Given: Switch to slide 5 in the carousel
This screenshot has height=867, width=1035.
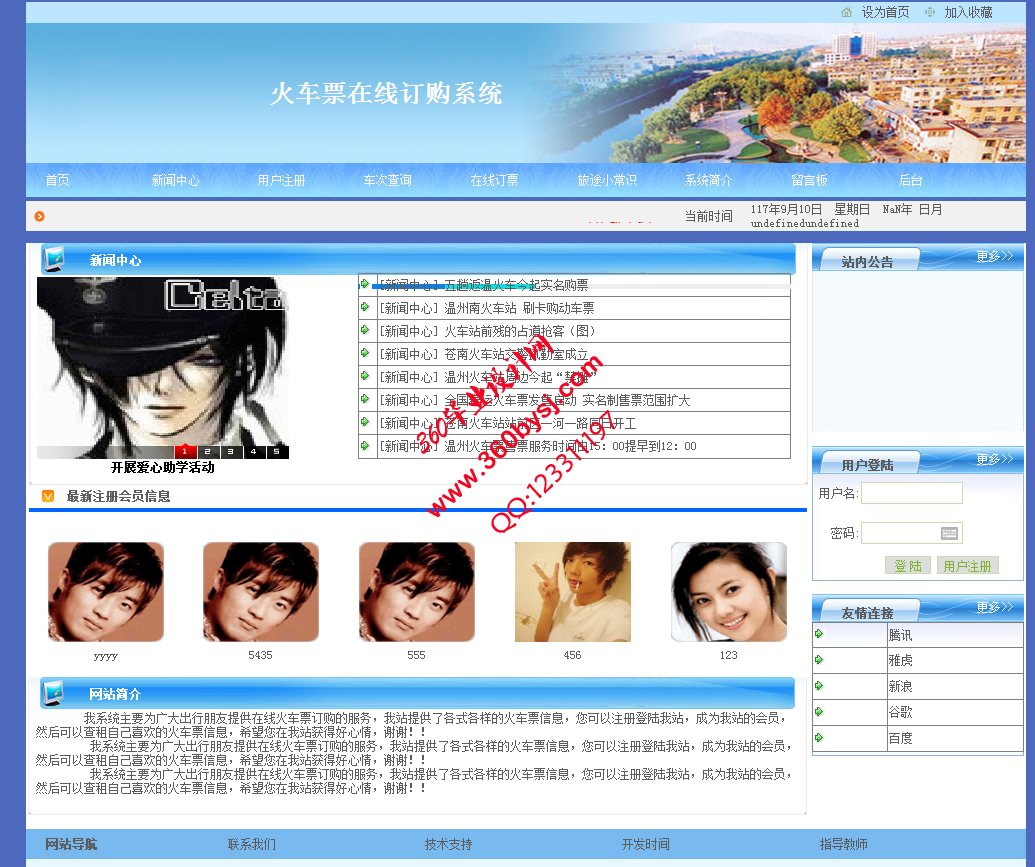Looking at the screenshot, I should click(277, 452).
